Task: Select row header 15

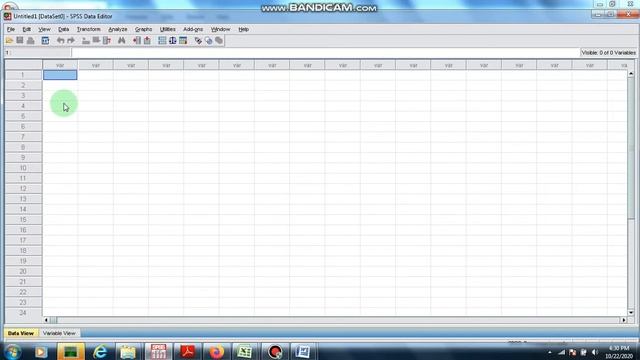Action: tap(23, 220)
